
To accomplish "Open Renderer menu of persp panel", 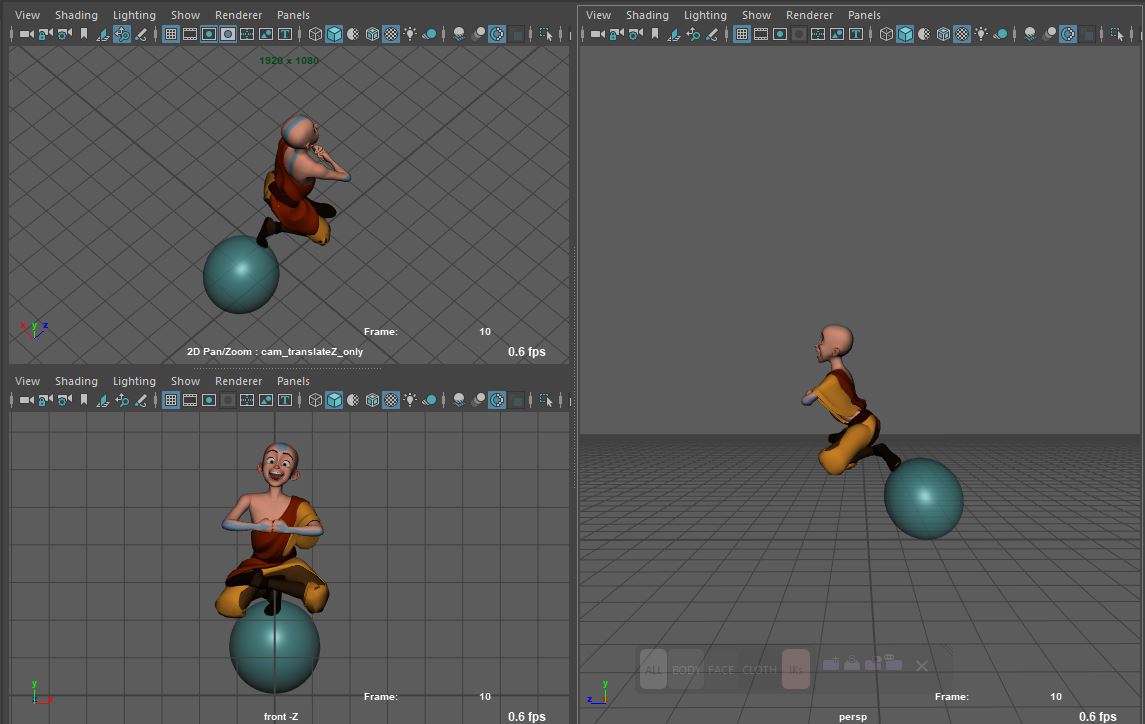I will (x=809, y=15).
